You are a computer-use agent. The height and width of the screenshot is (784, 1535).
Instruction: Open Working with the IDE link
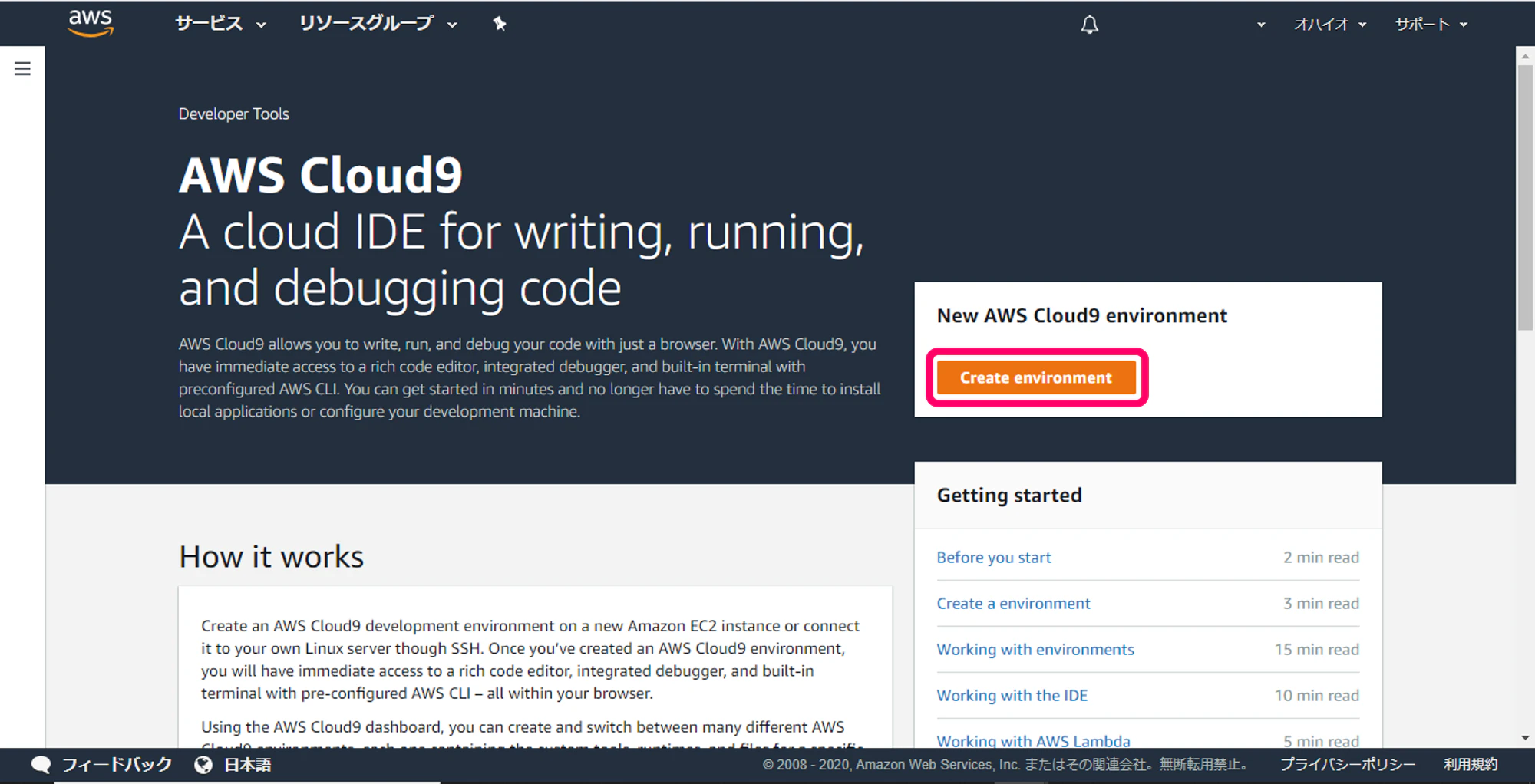click(x=1012, y=696)
